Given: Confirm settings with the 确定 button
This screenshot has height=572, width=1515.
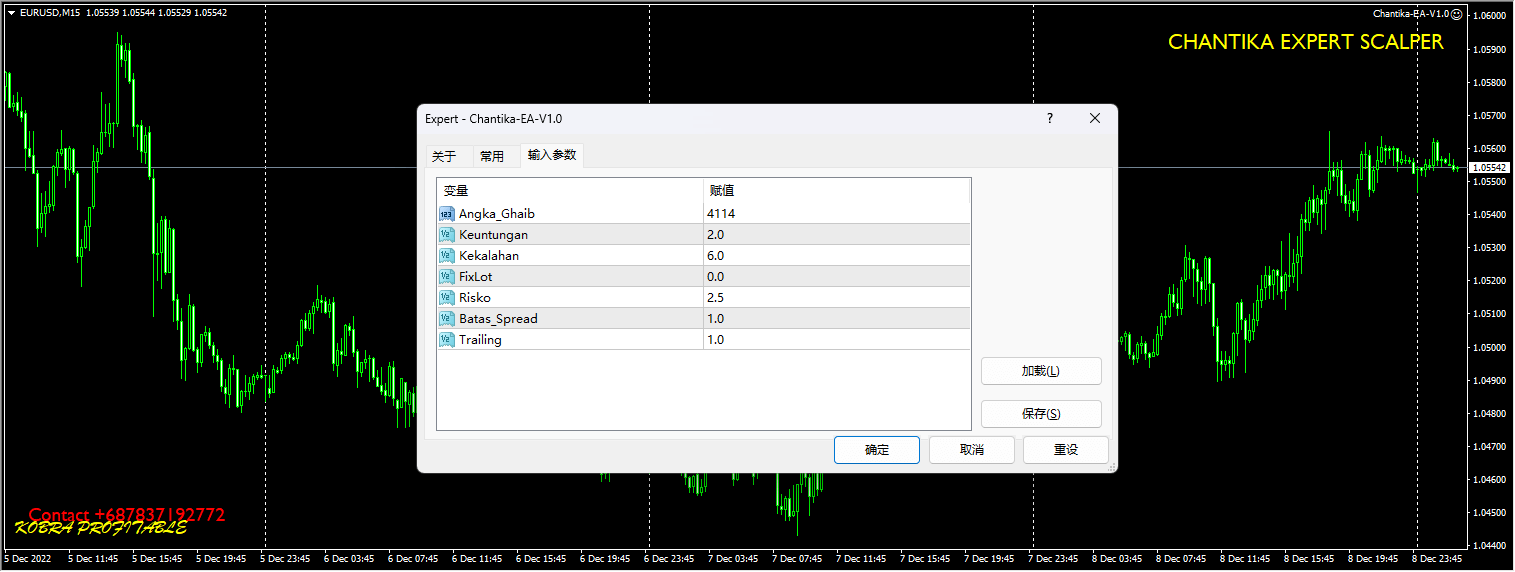Looking at the screenshot, I should tap(877, 450).
